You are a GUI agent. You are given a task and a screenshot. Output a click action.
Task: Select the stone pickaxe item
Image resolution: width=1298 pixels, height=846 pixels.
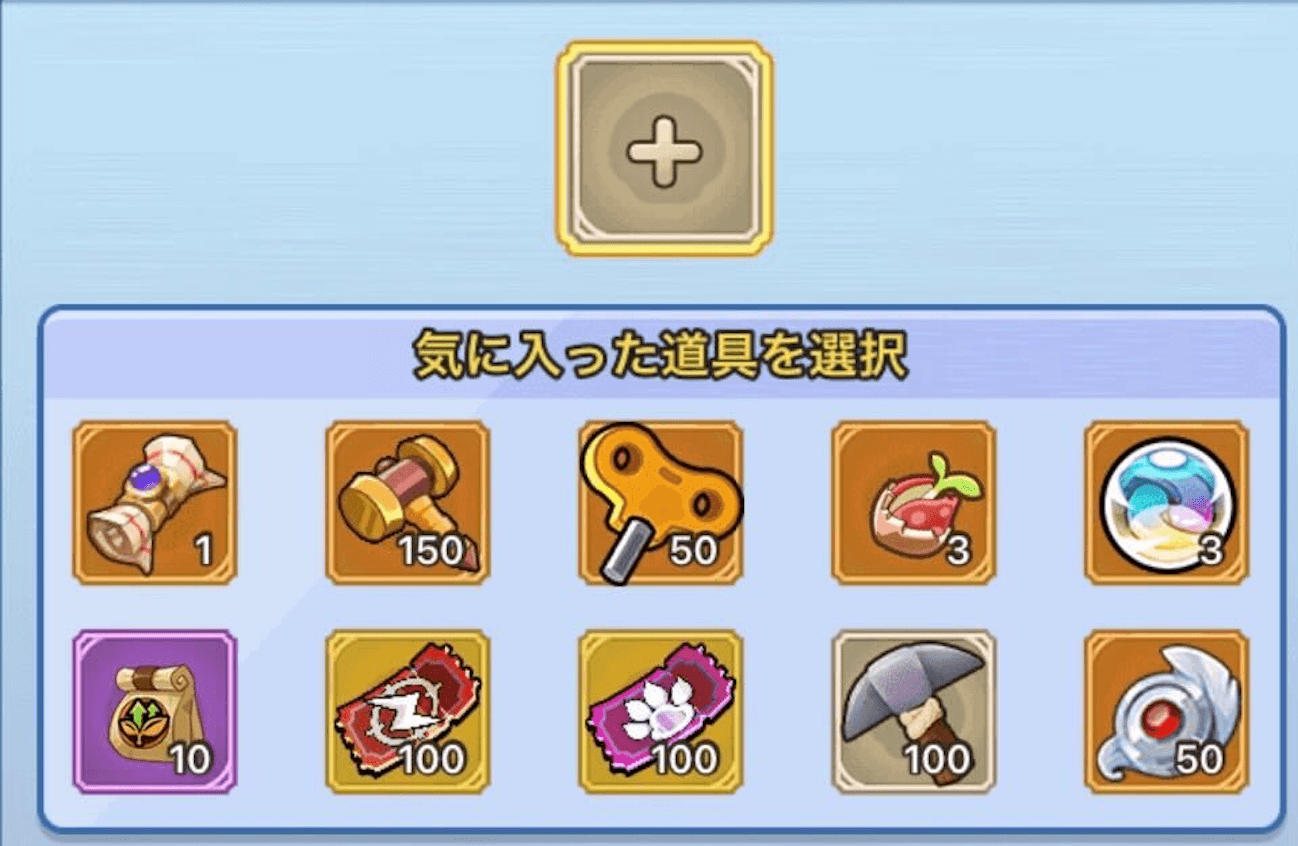point(914,711)
